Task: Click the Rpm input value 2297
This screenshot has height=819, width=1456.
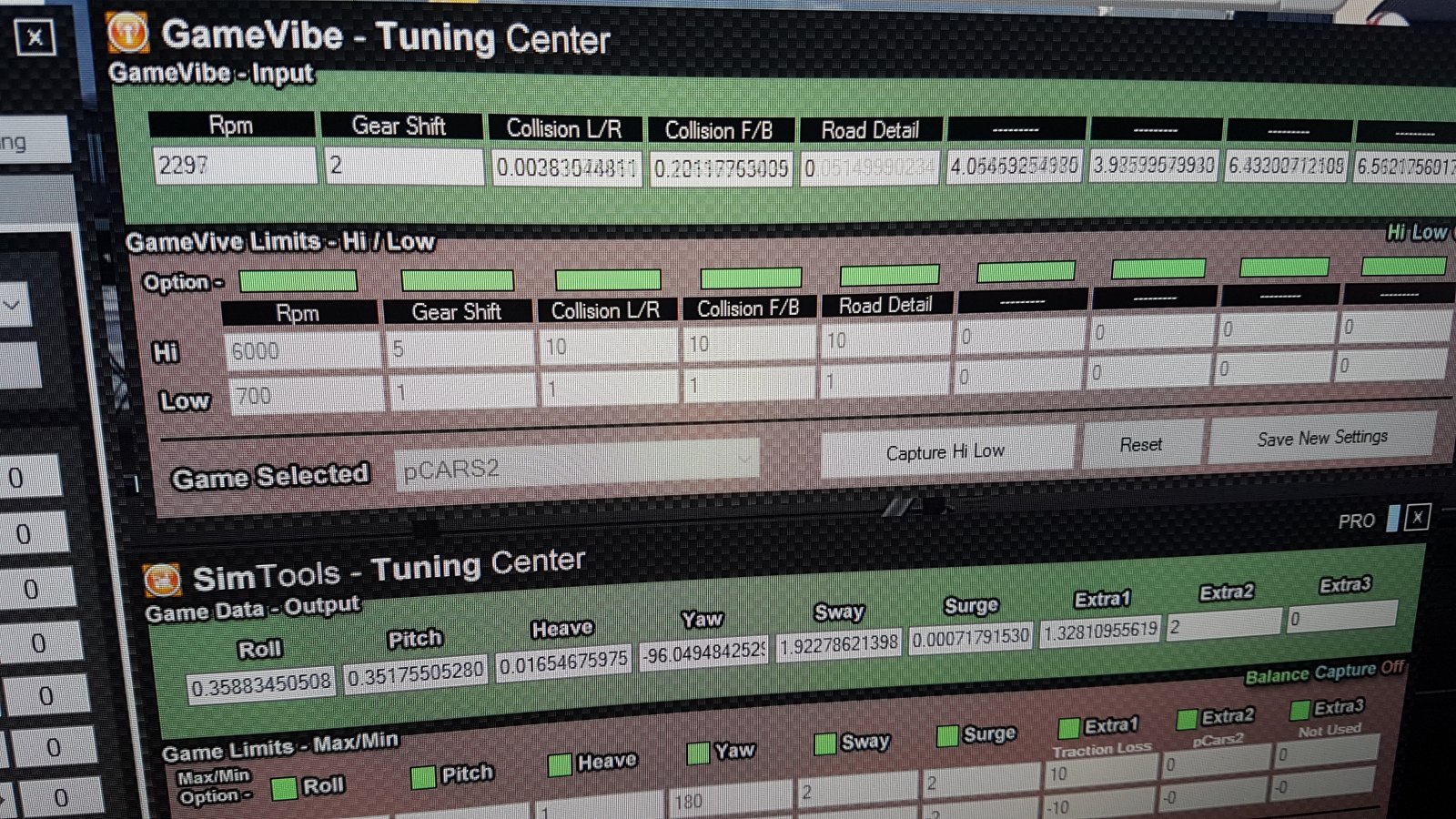Action: 235,166
